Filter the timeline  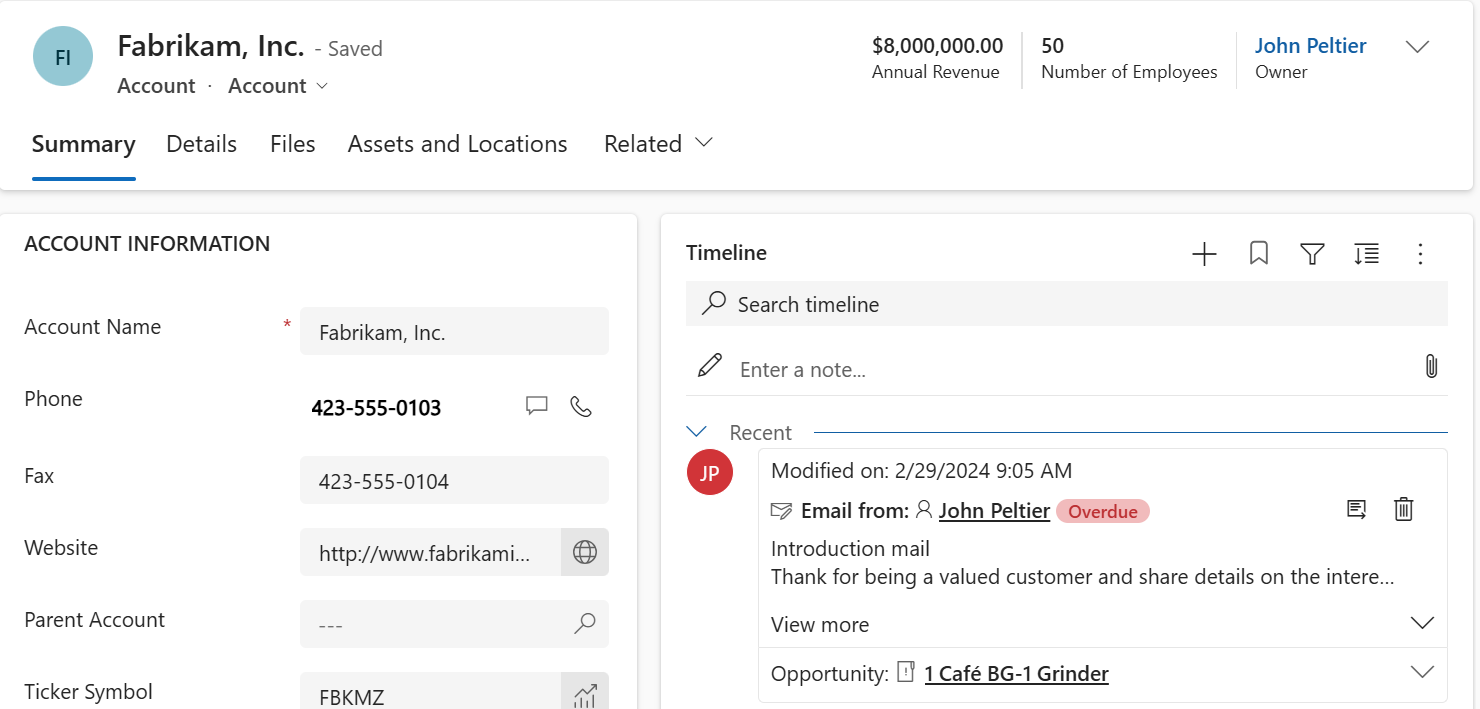(1312, 254)
